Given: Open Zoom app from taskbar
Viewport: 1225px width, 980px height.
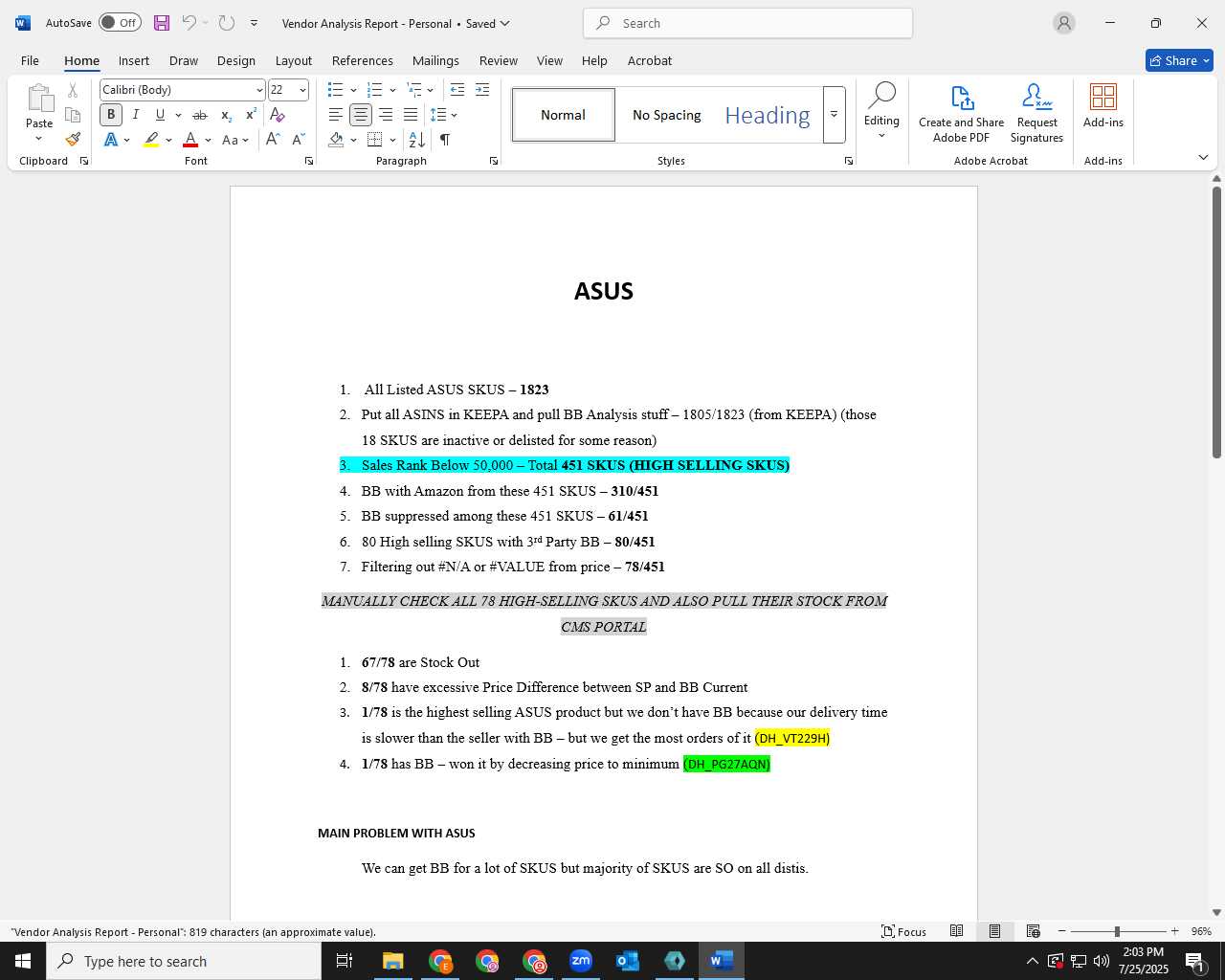Looking at the screenshot, I should [x=581, y=961].
